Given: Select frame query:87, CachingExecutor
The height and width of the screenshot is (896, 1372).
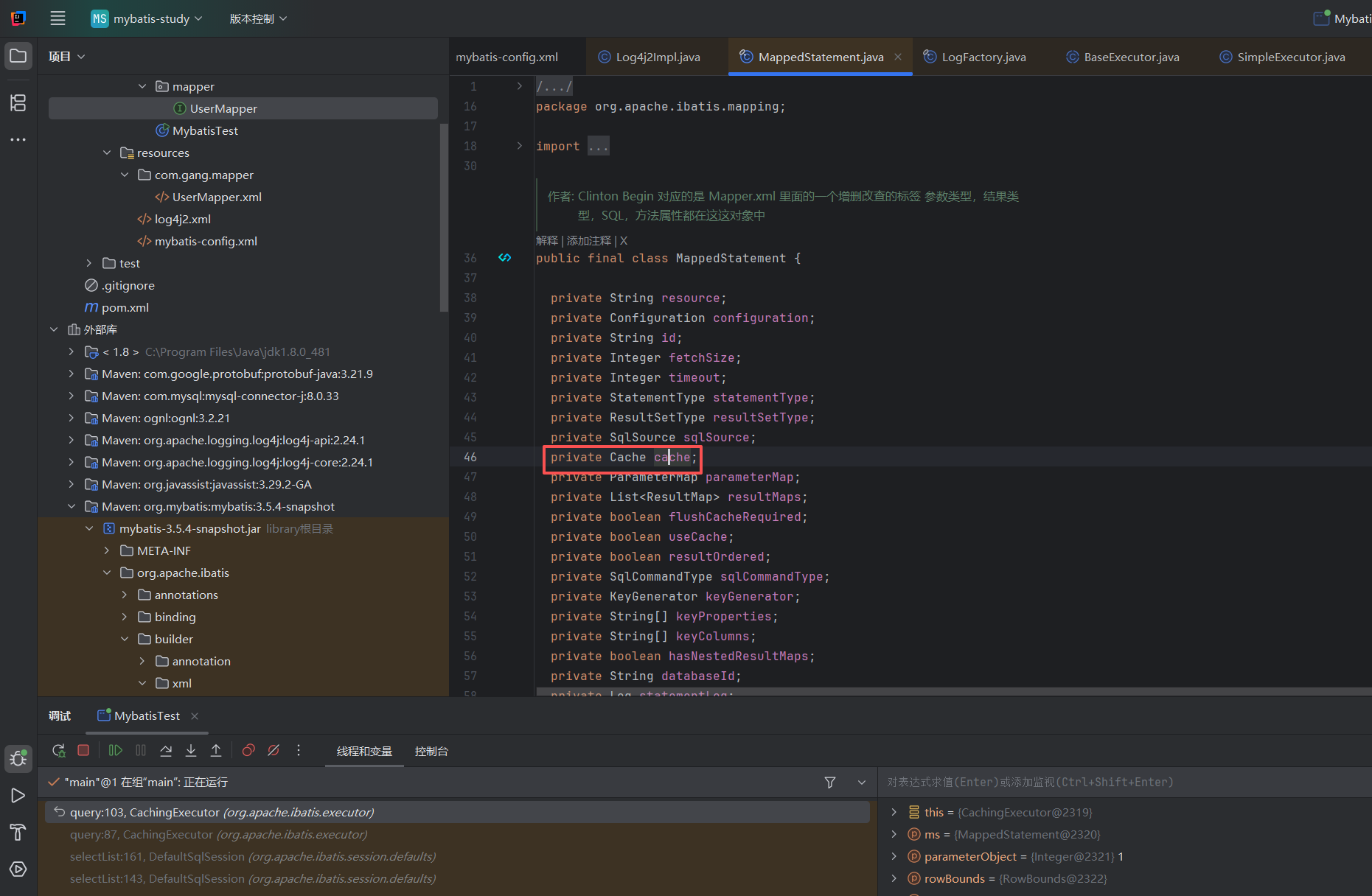Looking at the screenshot, I should click(218, 834).
